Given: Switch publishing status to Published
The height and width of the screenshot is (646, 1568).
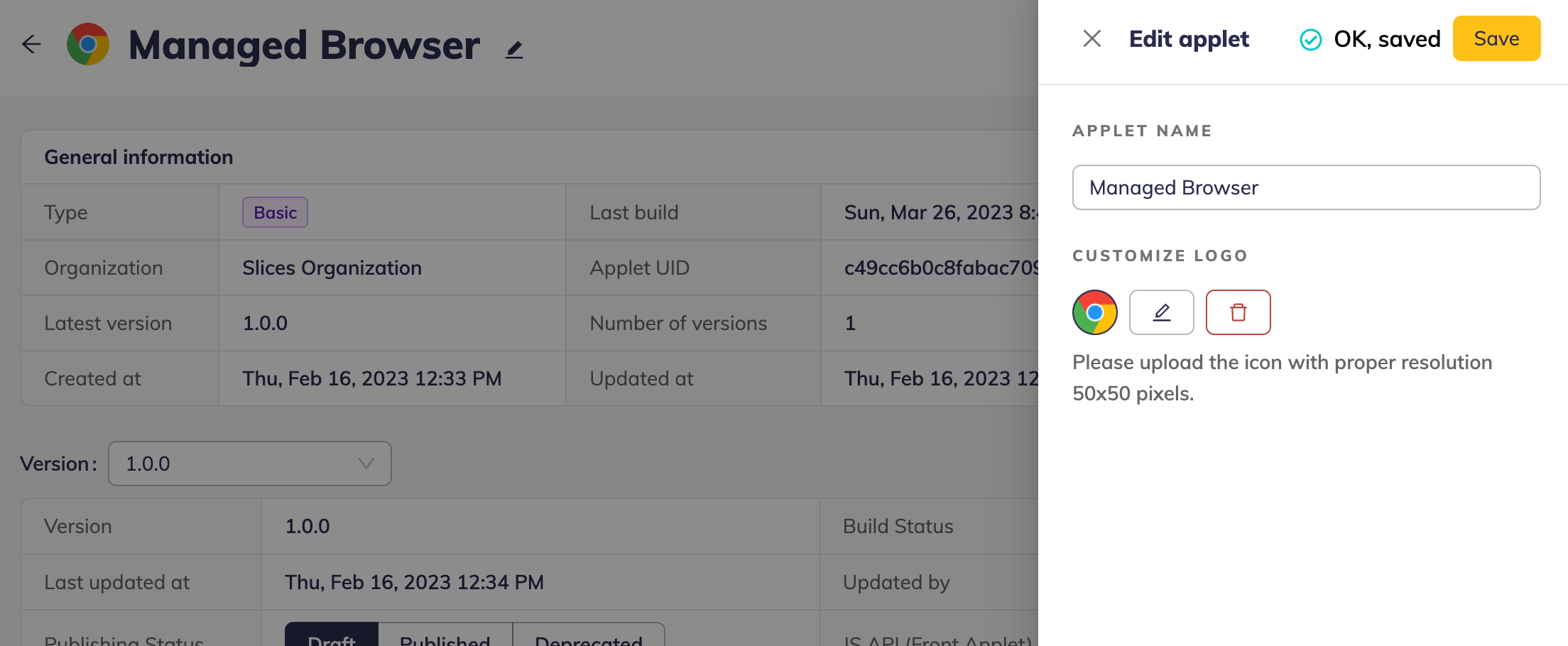Looking at the screenshot, I should 445,637.
